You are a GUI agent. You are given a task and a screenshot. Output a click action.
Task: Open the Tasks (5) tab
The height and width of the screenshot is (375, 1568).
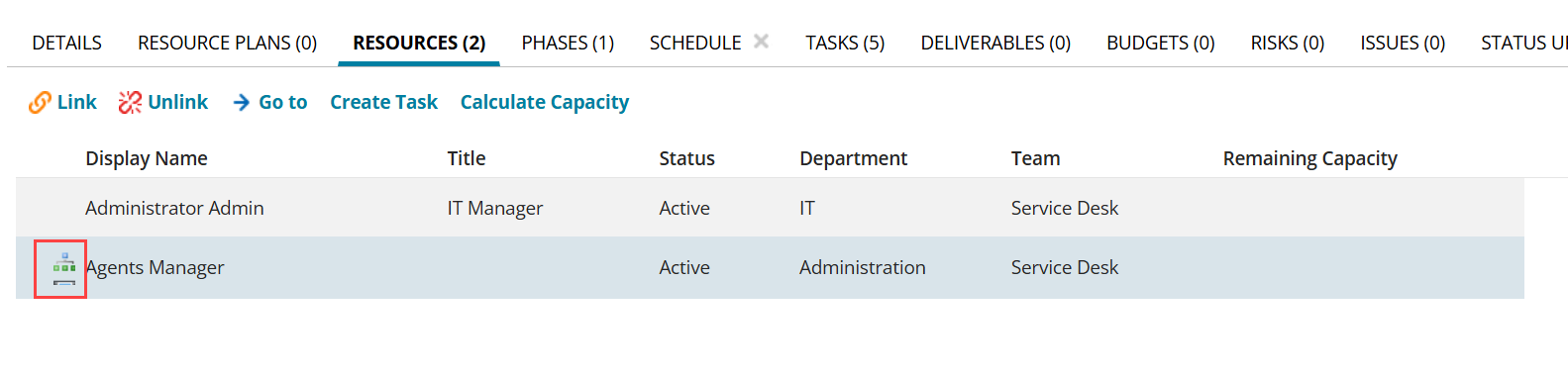(x=845, y=43)
